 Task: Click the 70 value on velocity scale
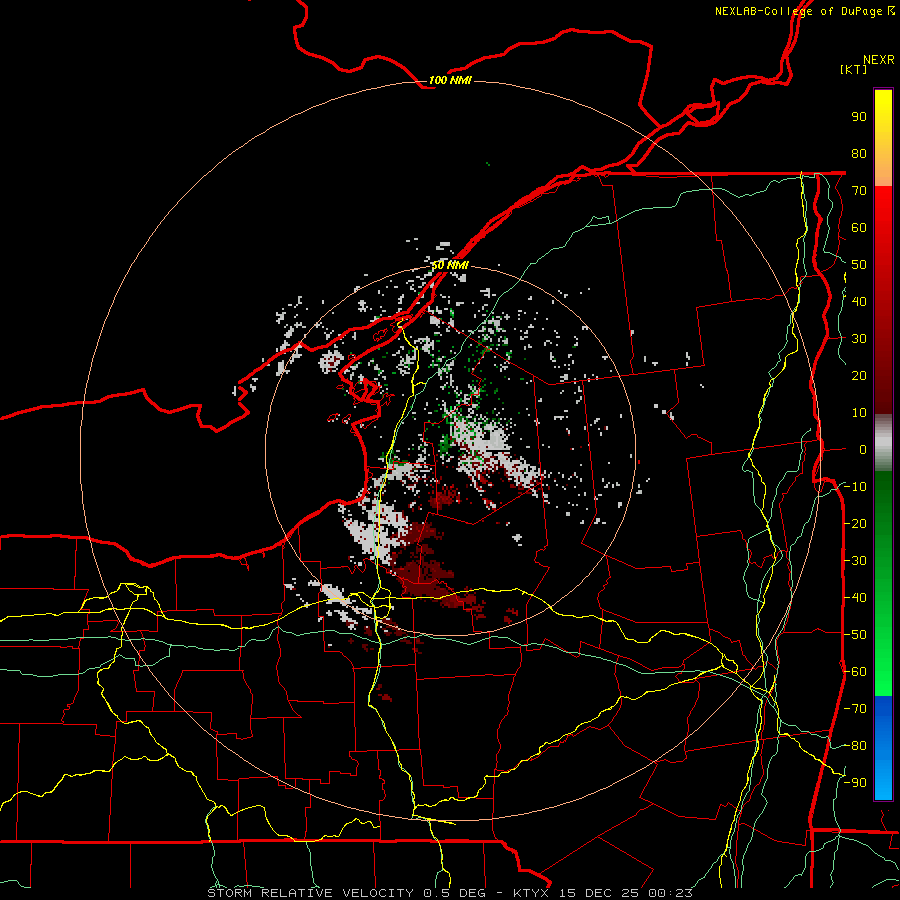[x=859, y=191]
